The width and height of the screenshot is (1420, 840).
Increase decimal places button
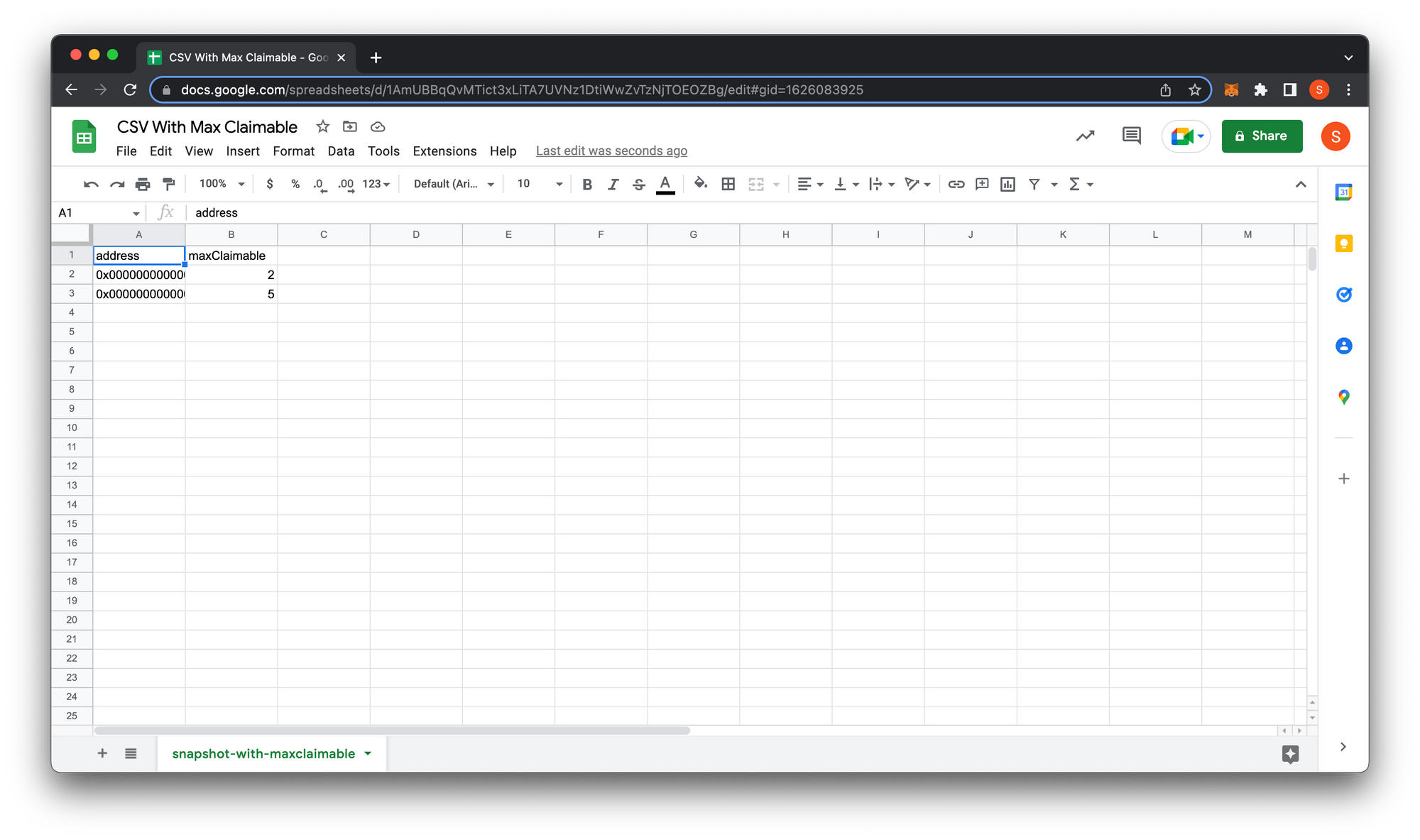click(x=346, y=184)
